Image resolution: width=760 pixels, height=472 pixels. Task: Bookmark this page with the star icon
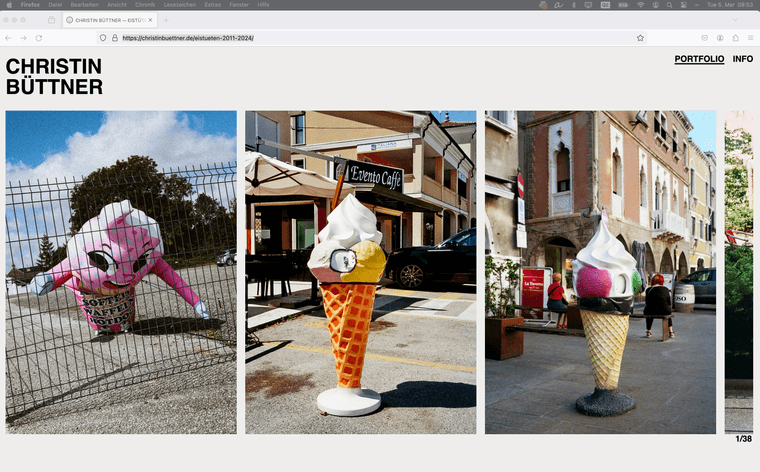(640, 38)
